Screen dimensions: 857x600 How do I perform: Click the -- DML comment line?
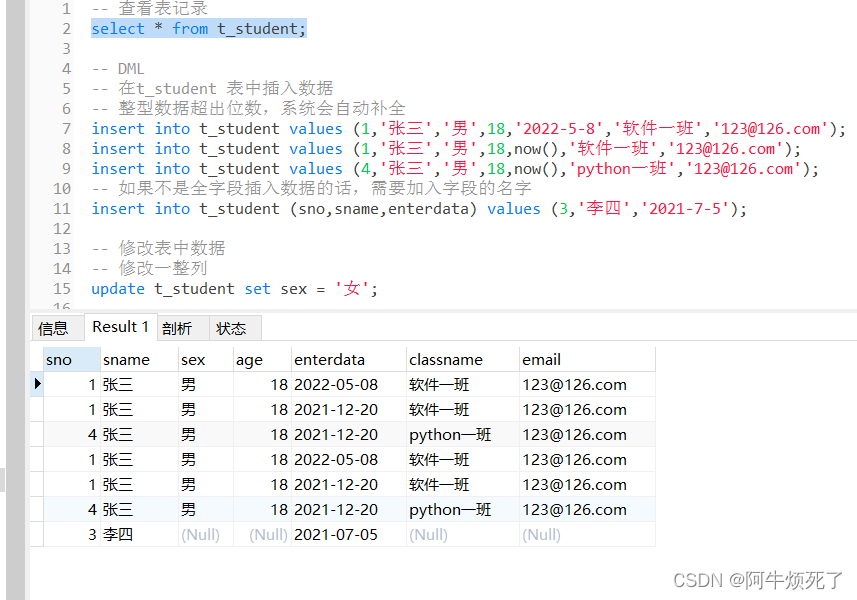[x=118, y=69]
